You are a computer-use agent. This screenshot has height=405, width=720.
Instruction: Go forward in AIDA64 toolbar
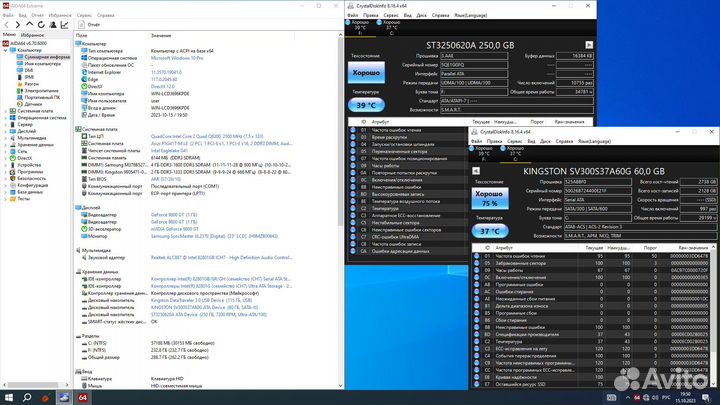pyautogui.click(x=17, y=25)
